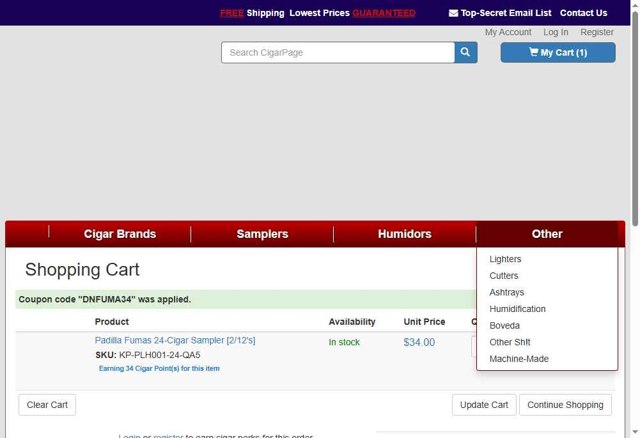Click the envelope icon for email list
This screenshot has height=438, width=640.
[453, 13]
